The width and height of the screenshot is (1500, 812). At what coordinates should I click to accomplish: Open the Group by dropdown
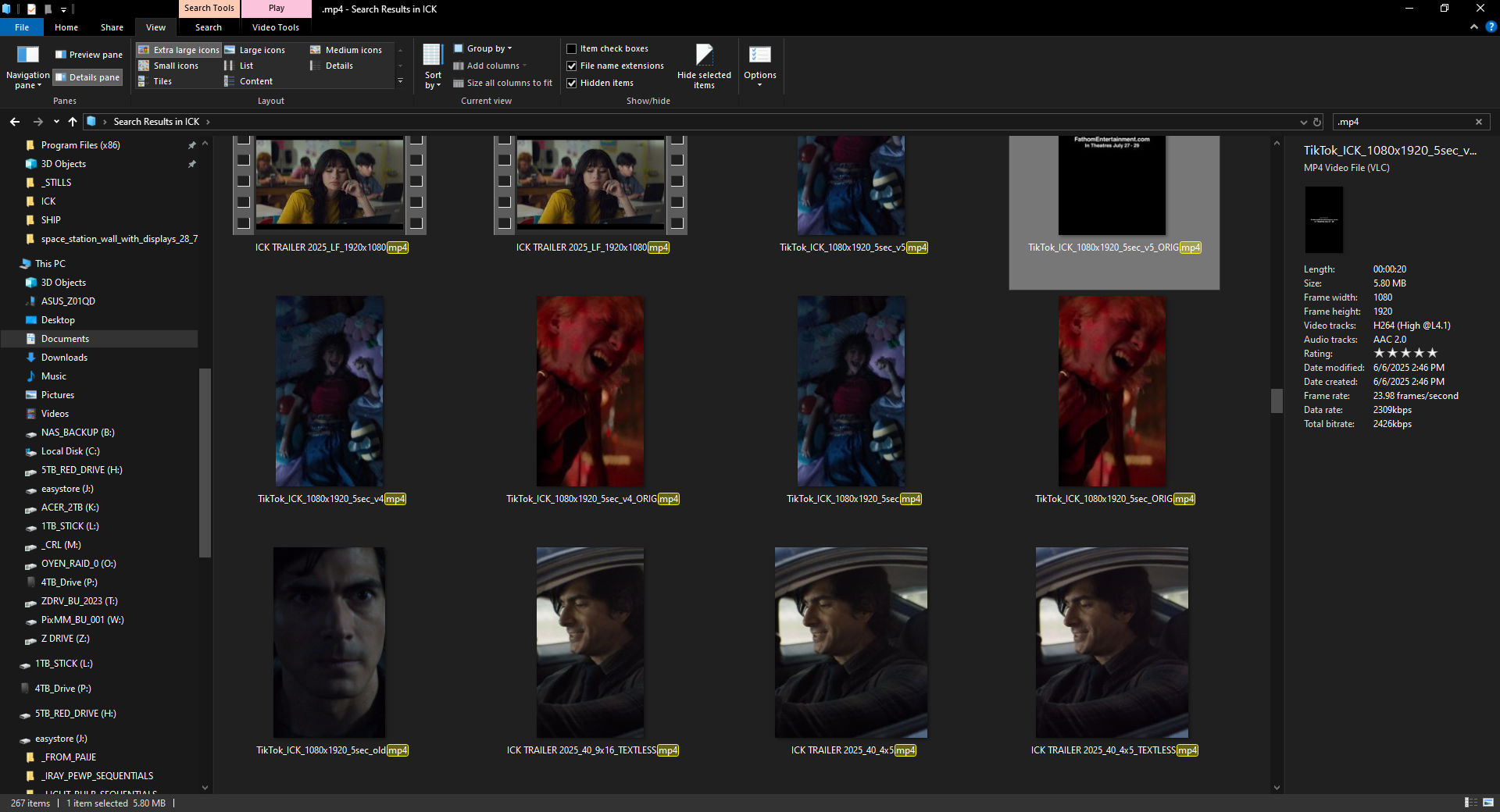pyautogui.click(x=483, y=48)
